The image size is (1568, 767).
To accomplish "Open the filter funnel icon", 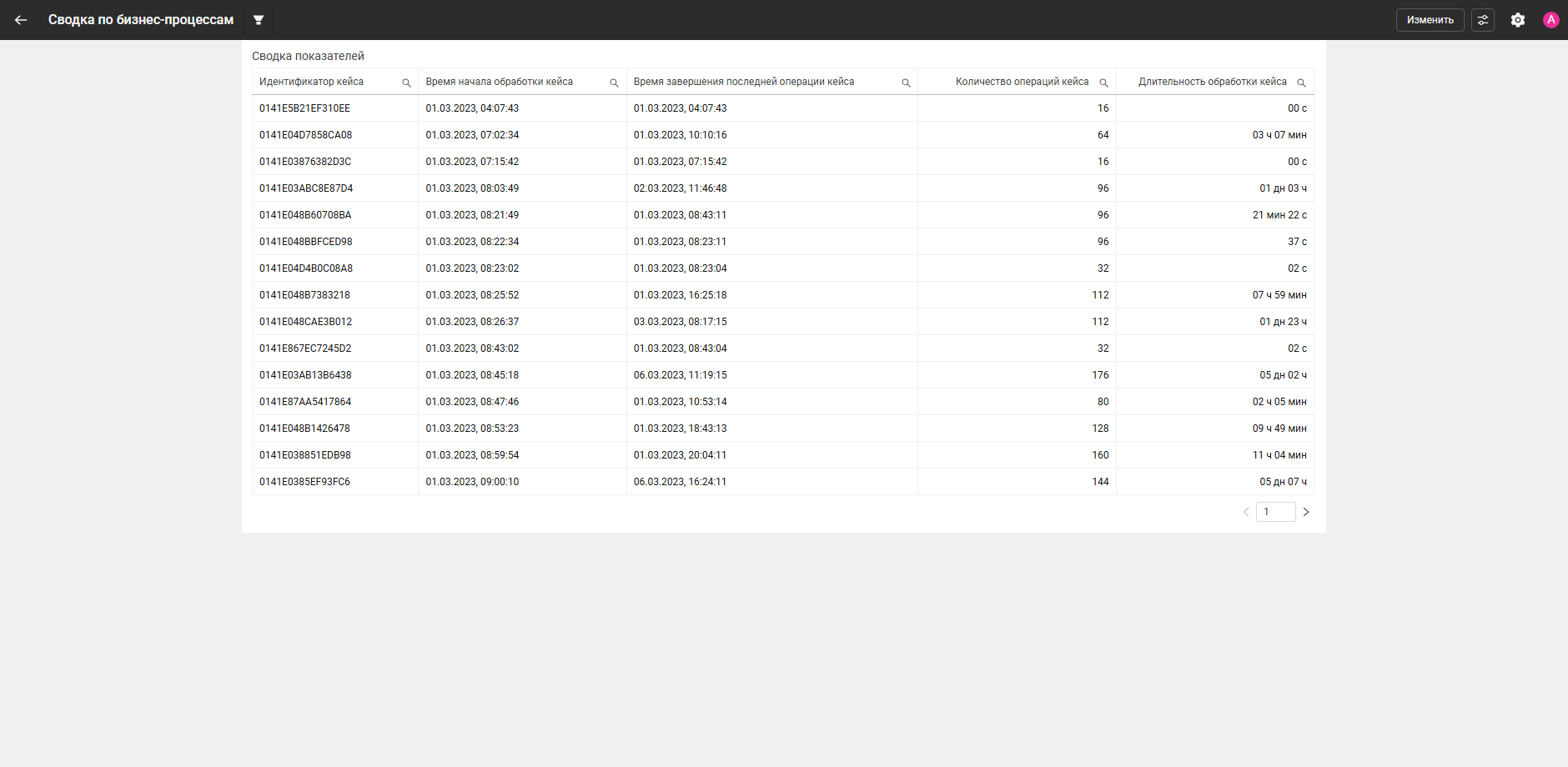I will click(x=259, y=20).
